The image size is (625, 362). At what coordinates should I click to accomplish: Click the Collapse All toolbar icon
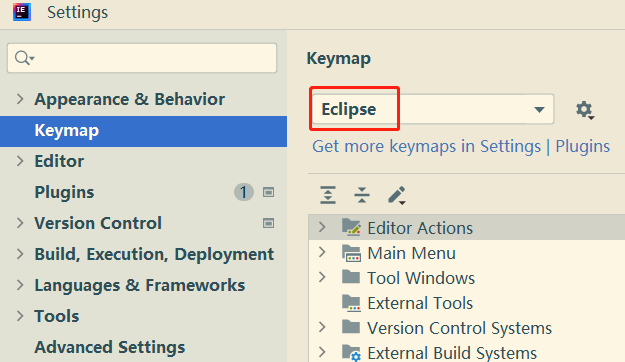[x=362, y=195]
